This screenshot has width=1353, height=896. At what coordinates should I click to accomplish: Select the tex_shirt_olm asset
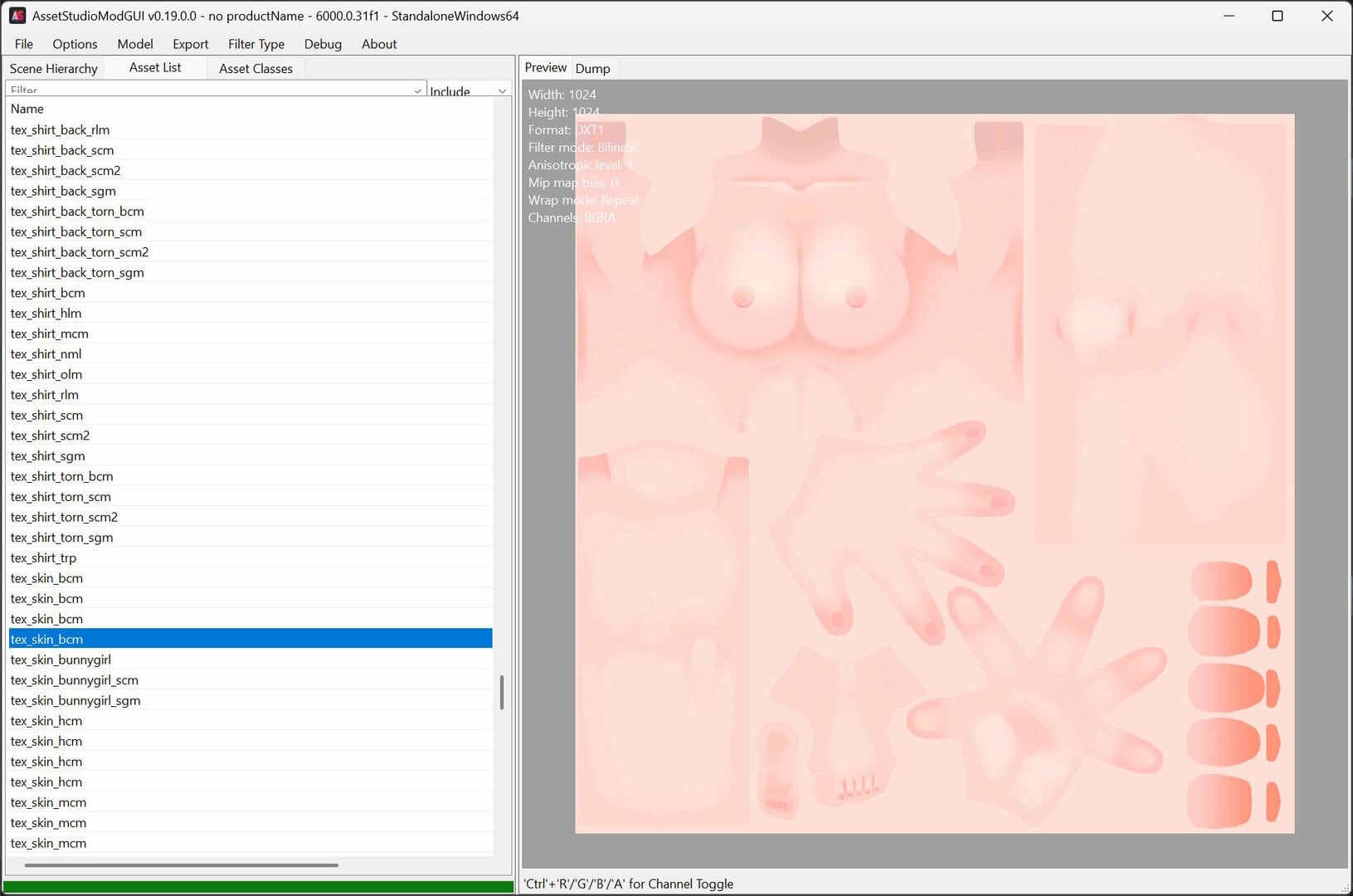coord(250,374)
